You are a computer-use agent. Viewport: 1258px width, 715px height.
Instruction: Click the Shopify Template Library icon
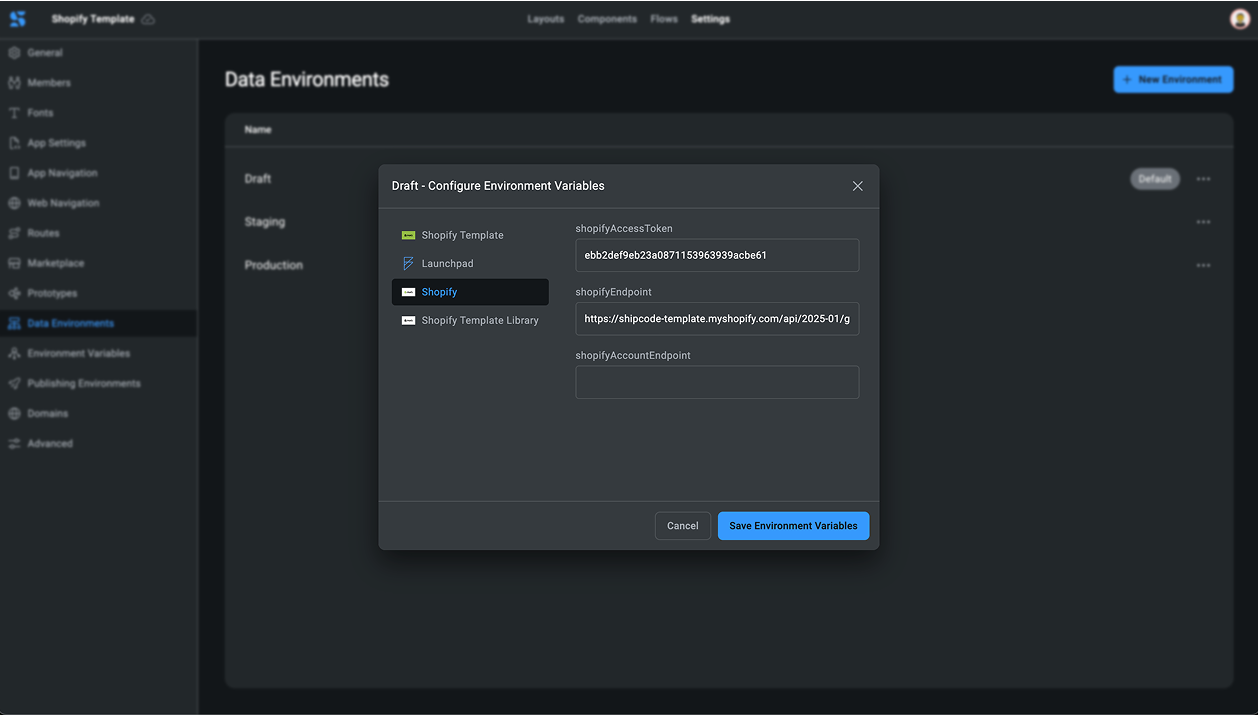[408, 321]
